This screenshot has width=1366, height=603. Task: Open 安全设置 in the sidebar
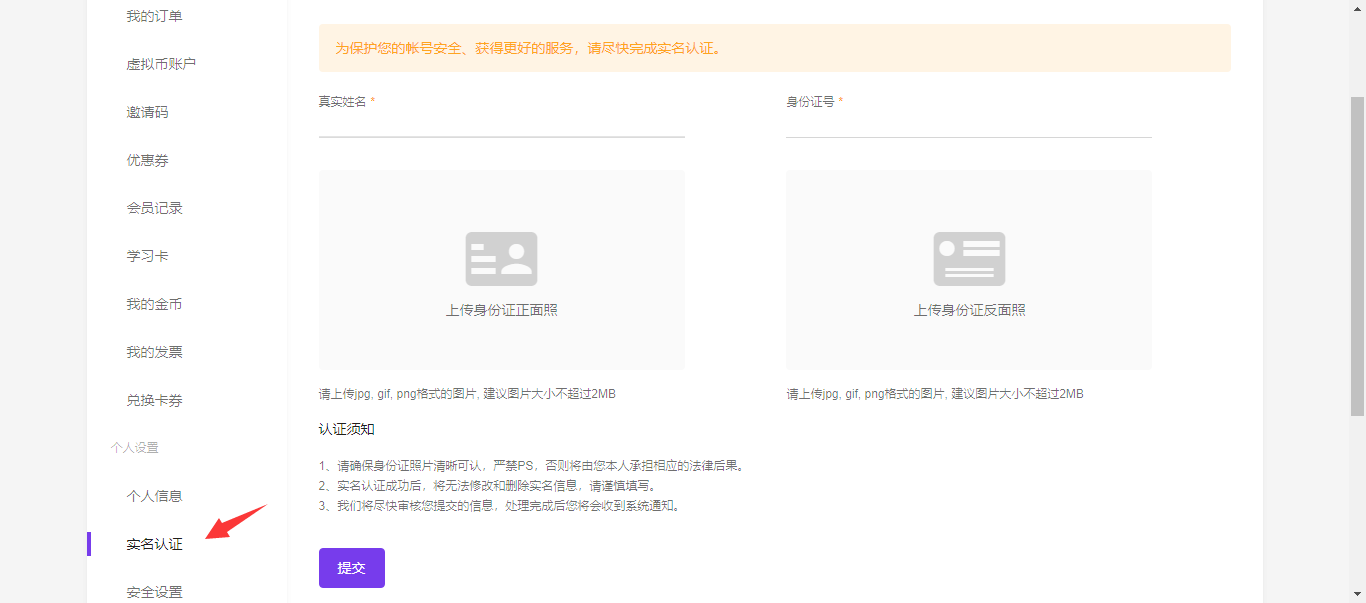point(154,592)
